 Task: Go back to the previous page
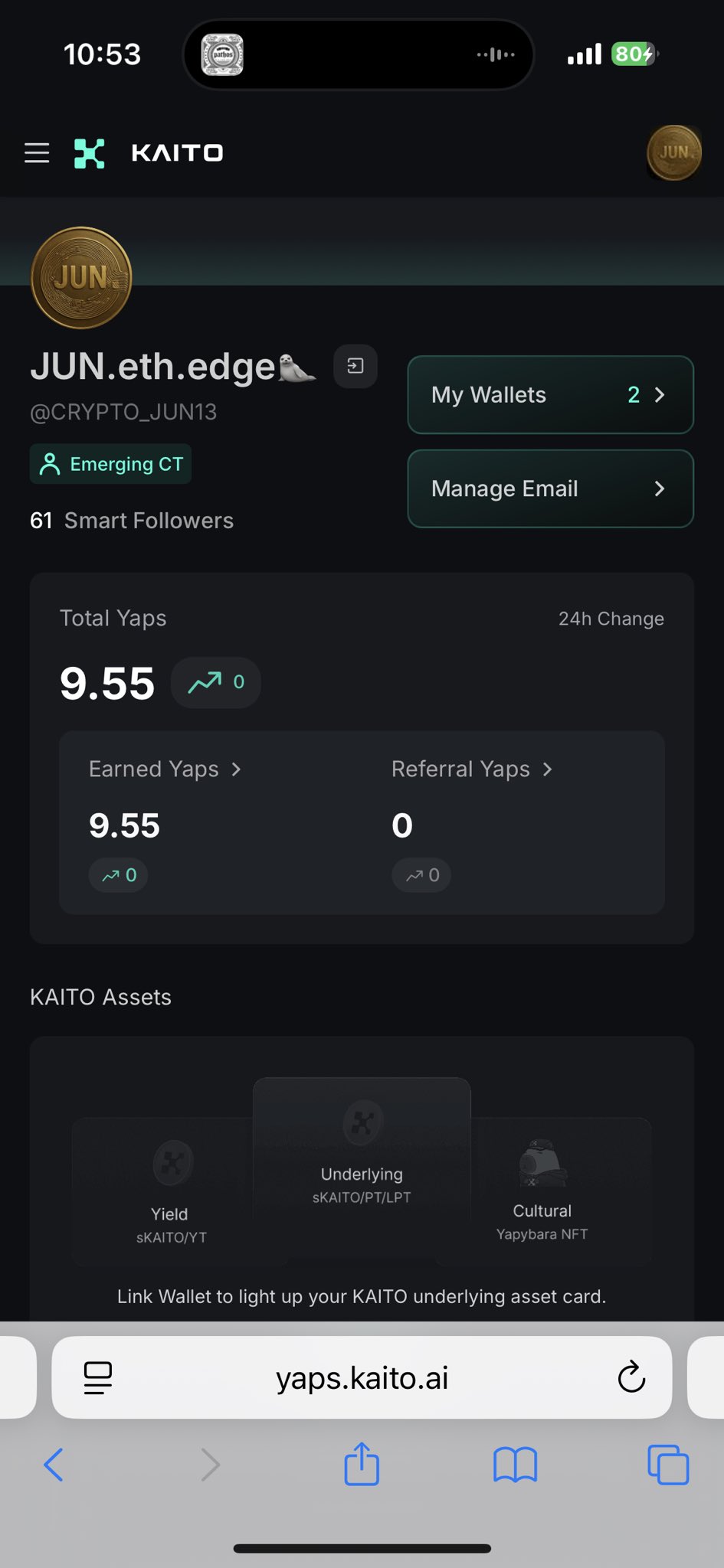click(x=54, y=1464)
